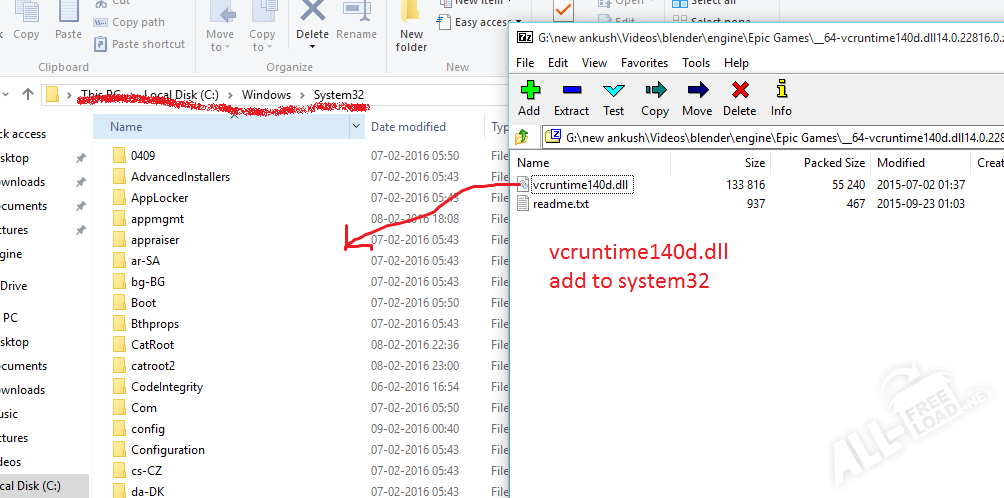
Task: Click the Extract icon in 7-Zip
Action: coord(571,98)
